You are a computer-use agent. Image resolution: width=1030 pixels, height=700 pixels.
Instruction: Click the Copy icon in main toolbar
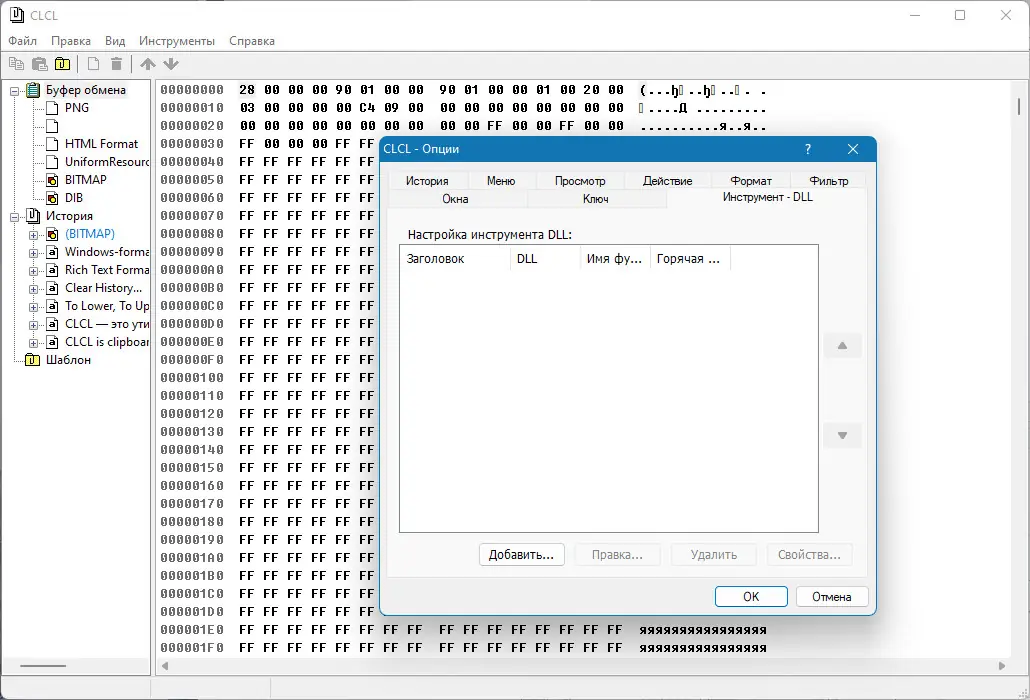pyautogui.click(x=16, y=64)
